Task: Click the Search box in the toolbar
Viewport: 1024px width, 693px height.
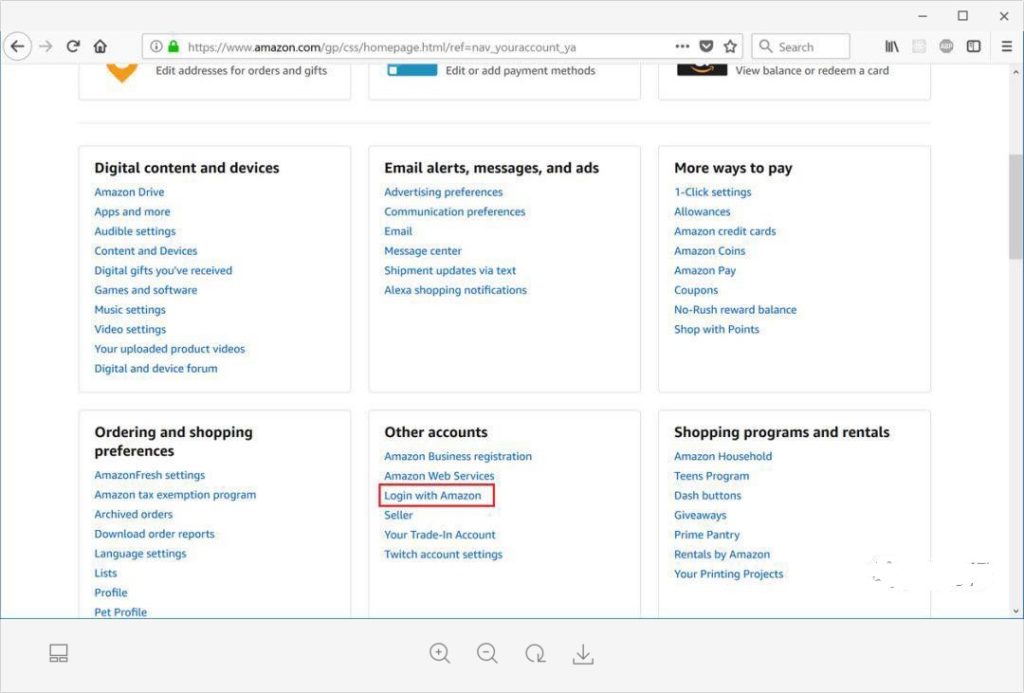Action: 801,46
